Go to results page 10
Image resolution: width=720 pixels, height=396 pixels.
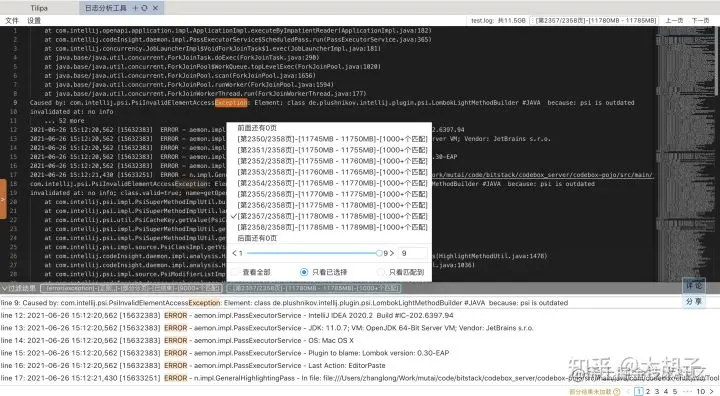701,391
